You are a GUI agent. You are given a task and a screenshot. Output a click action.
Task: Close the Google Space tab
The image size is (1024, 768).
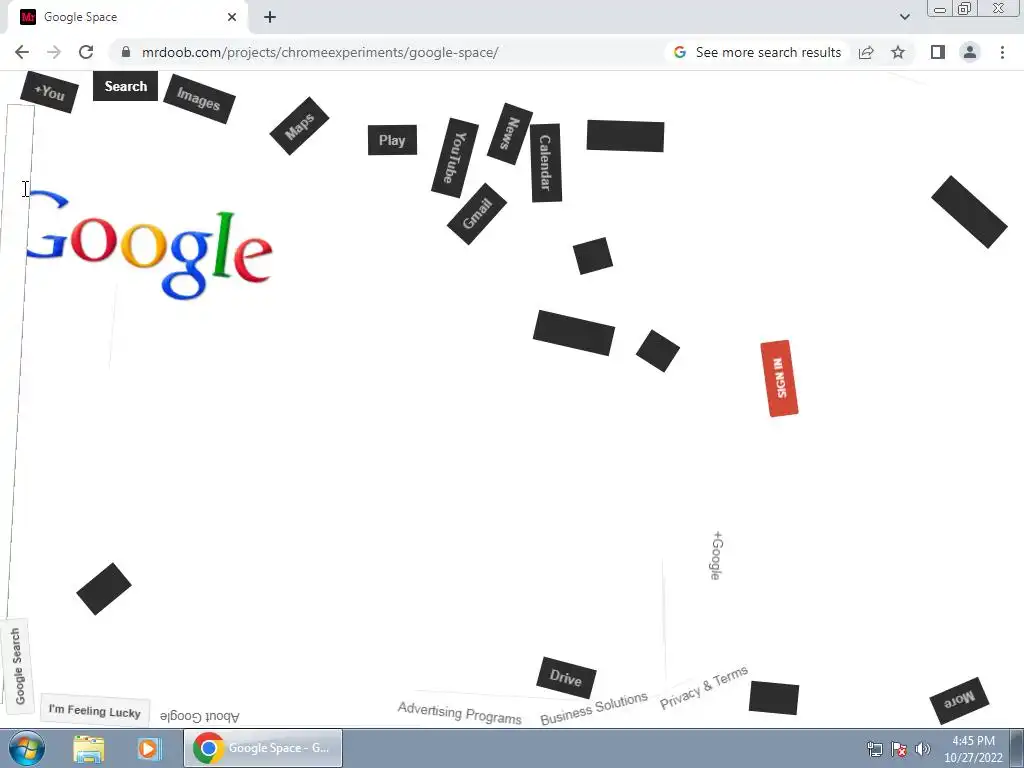click(x=232, y=18)
